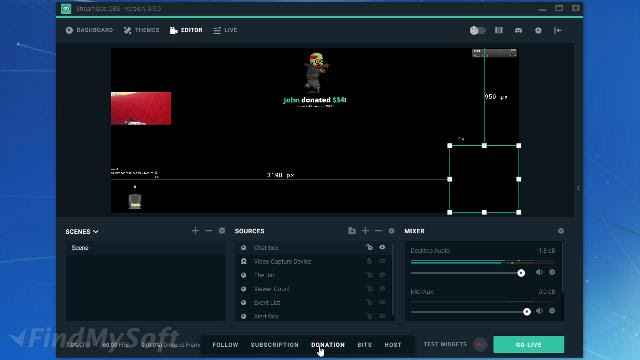This screenshot has width=640, height=360.
Task: Toggle lock on Event List source
Action: [369, 302]
